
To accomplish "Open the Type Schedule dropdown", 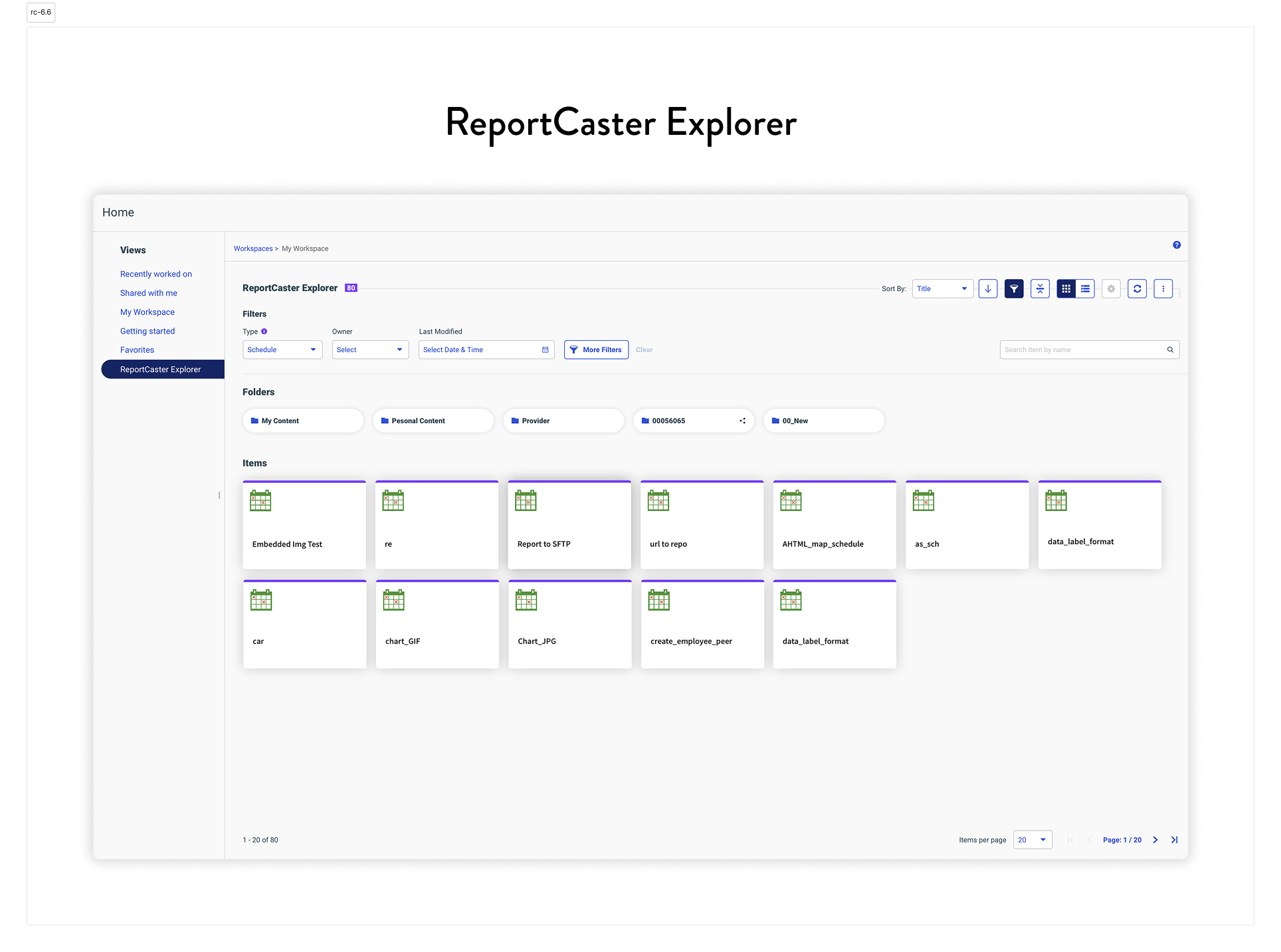I will [x=282, y=350].
